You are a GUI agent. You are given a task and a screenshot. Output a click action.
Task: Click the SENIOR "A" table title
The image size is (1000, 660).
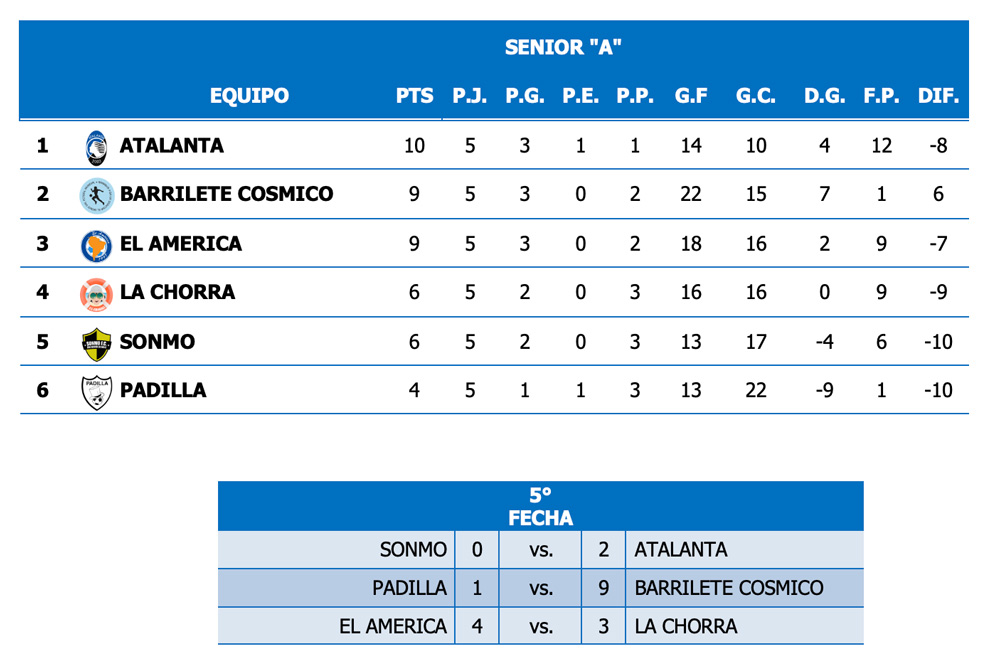(564, 47)
